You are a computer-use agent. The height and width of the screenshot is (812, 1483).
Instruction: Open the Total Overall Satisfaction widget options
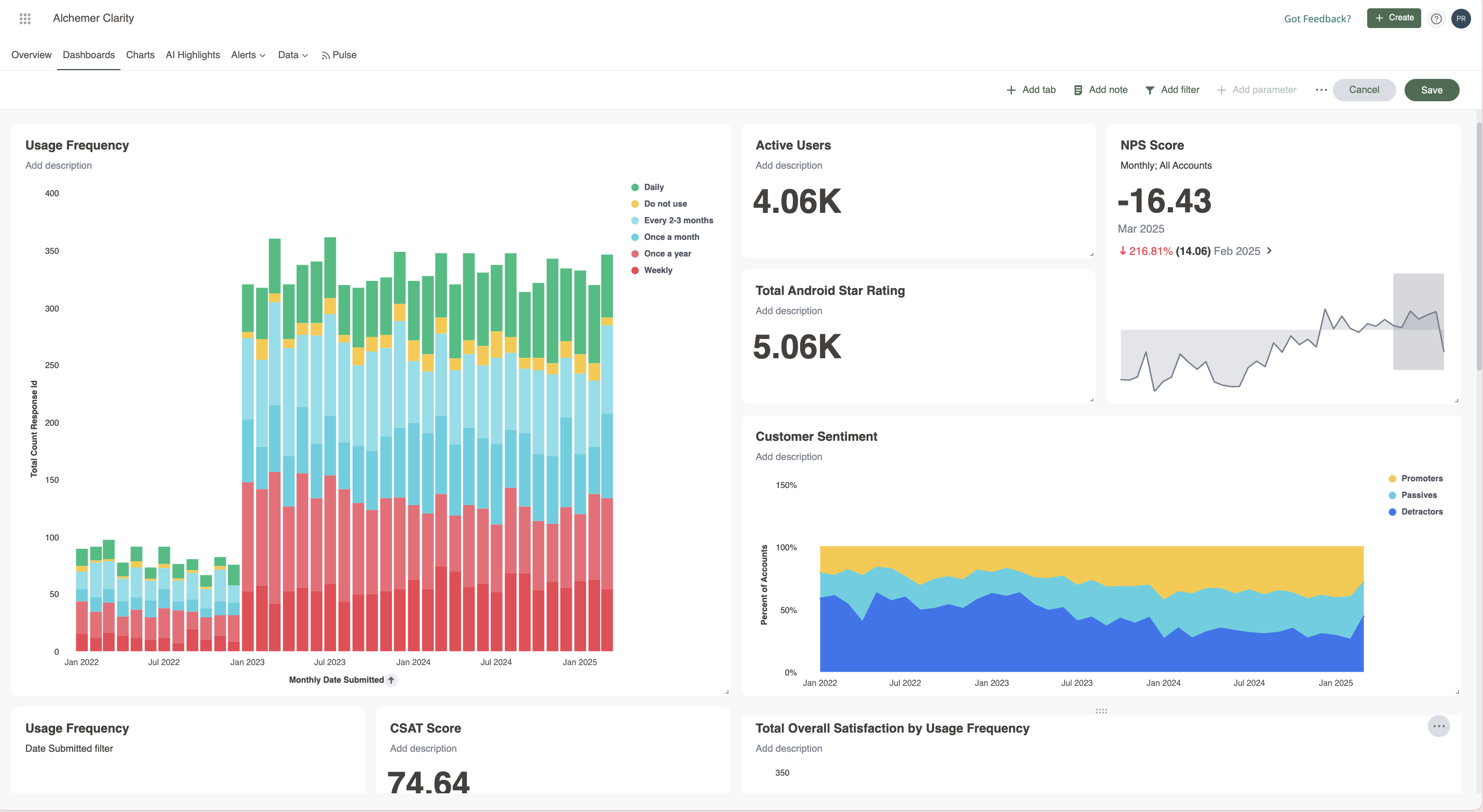[x=1439, y=726]
